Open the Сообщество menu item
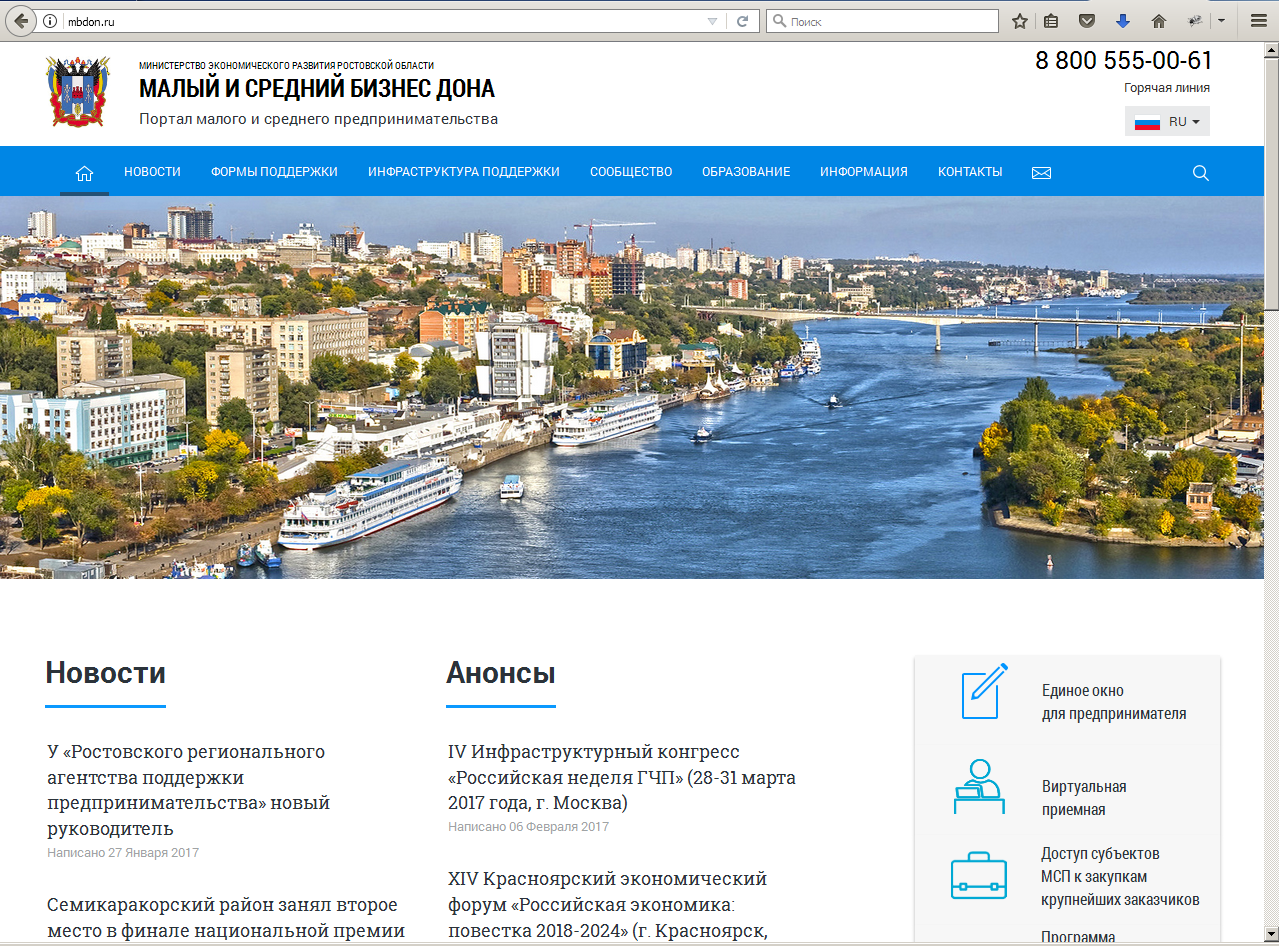 click(631, 172)
